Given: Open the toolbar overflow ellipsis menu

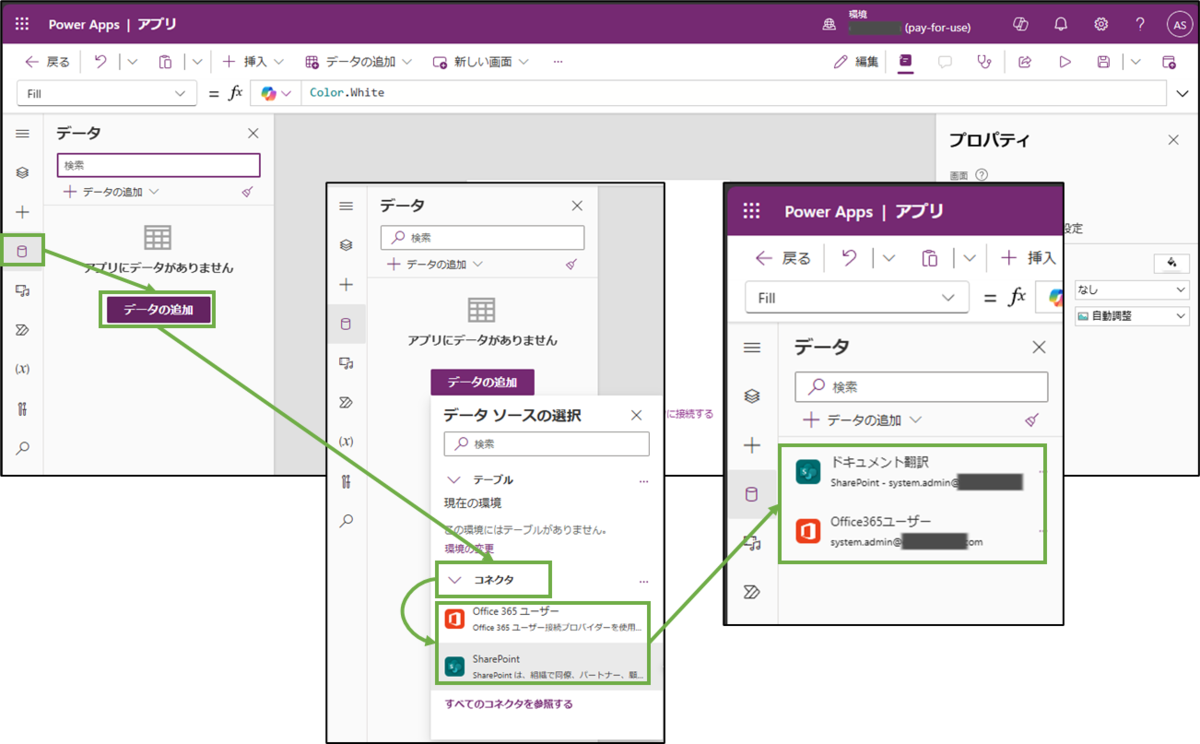Looking at the screenshot, I should [558, 62].
